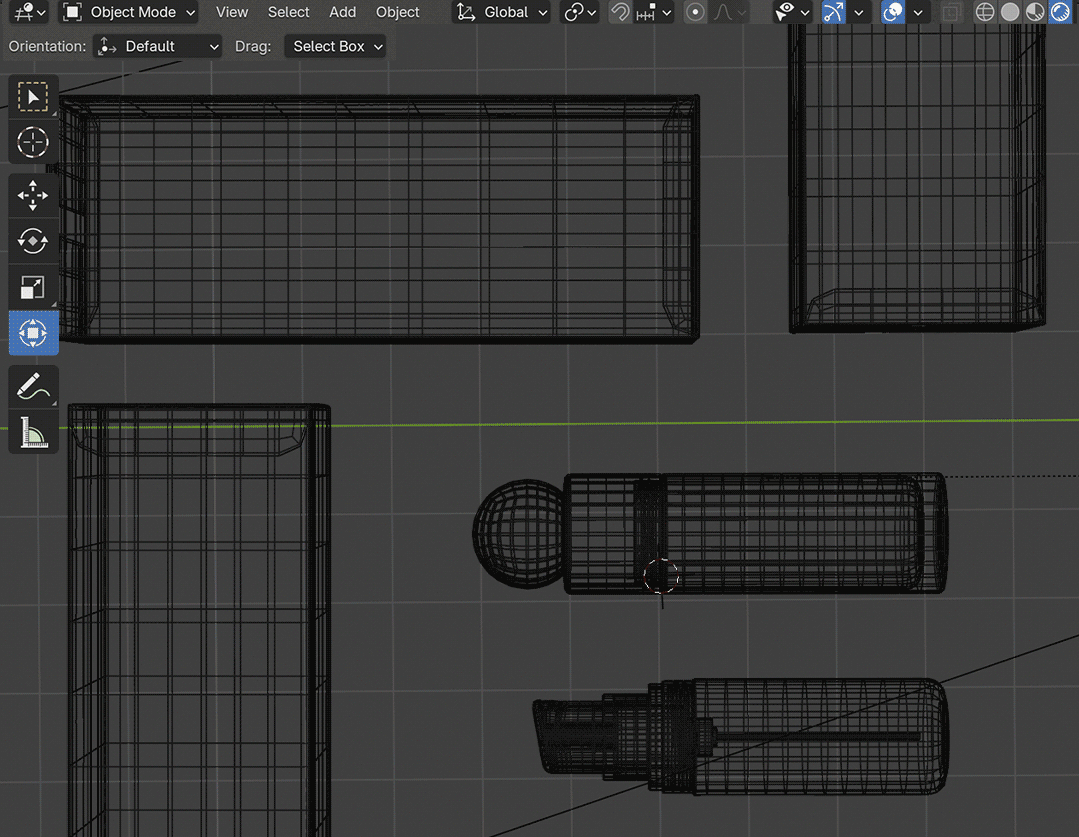Open the View menu

[232, 12]
